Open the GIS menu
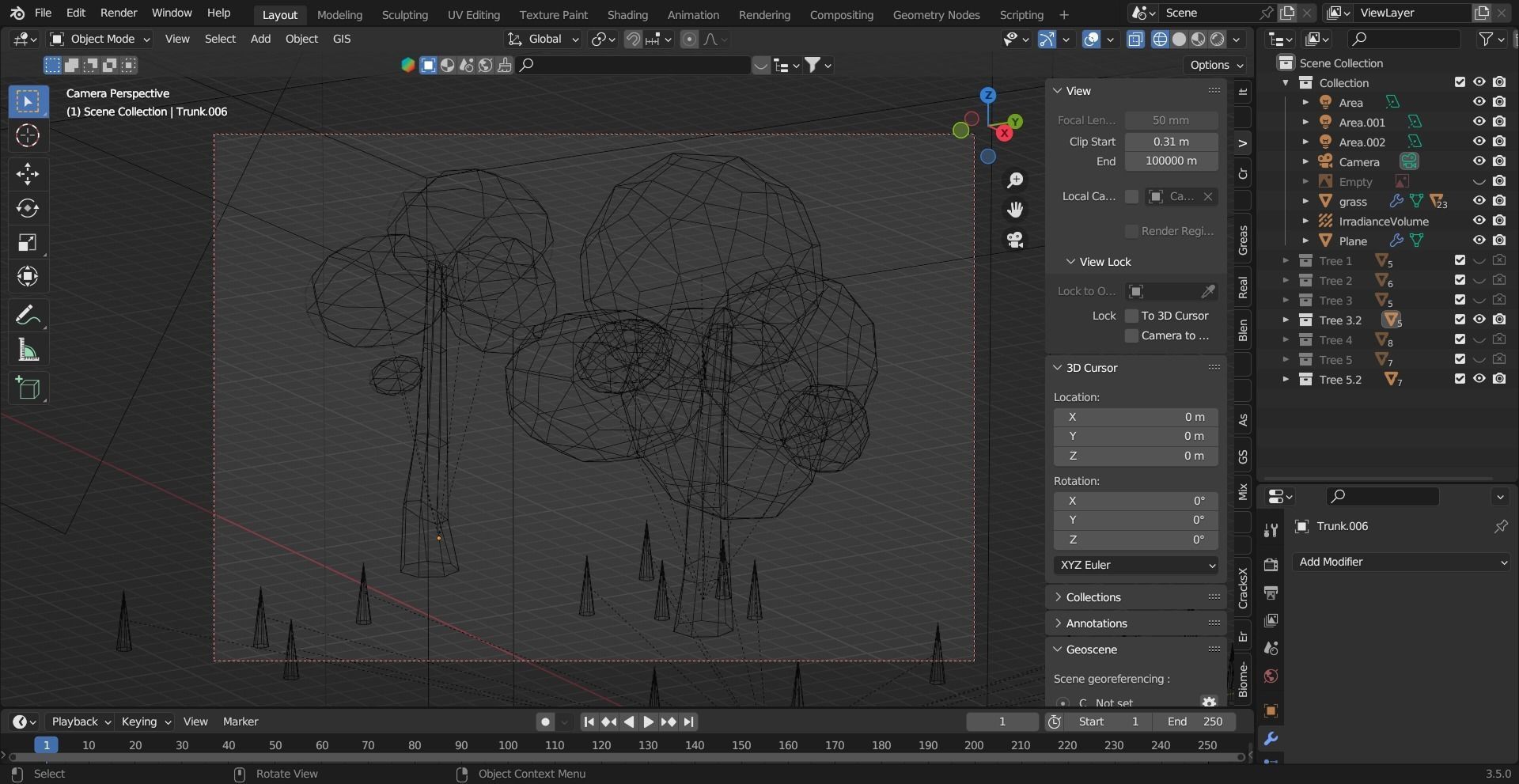Screen dimensions: 1519x784 tap(342, 39)
